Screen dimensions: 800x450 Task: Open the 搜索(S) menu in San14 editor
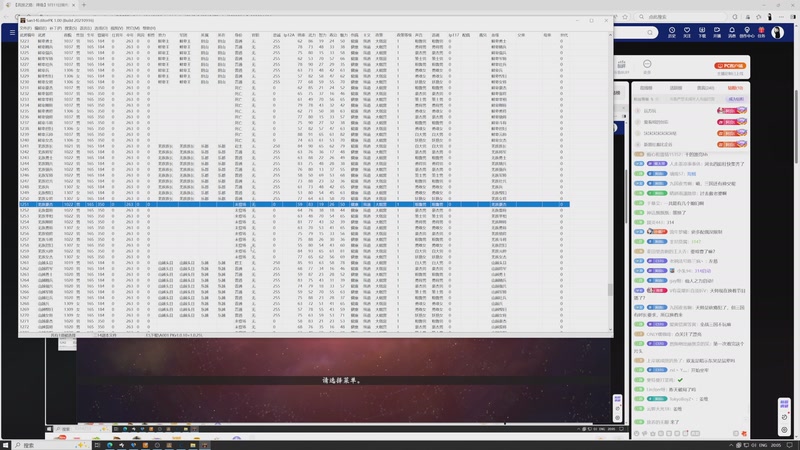(70, 28)
